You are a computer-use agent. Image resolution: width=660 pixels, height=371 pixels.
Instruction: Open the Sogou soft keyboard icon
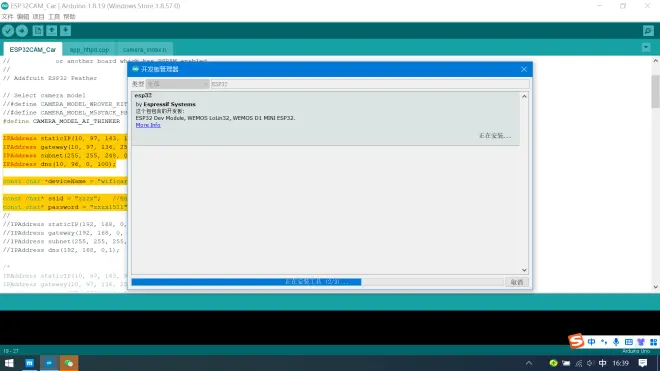628,342
